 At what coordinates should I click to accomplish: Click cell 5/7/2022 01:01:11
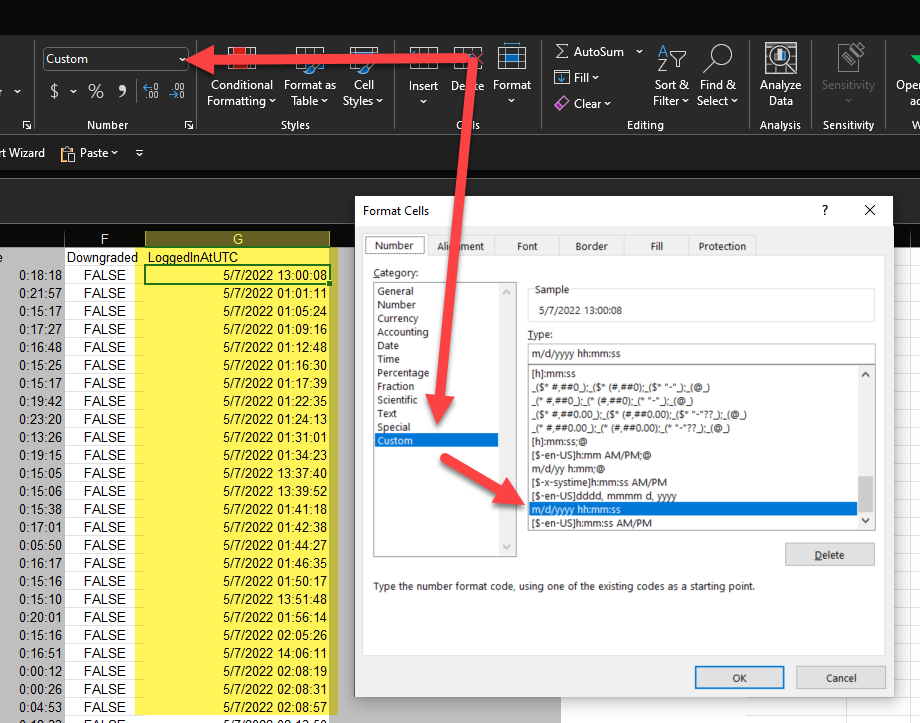[238, 293]
